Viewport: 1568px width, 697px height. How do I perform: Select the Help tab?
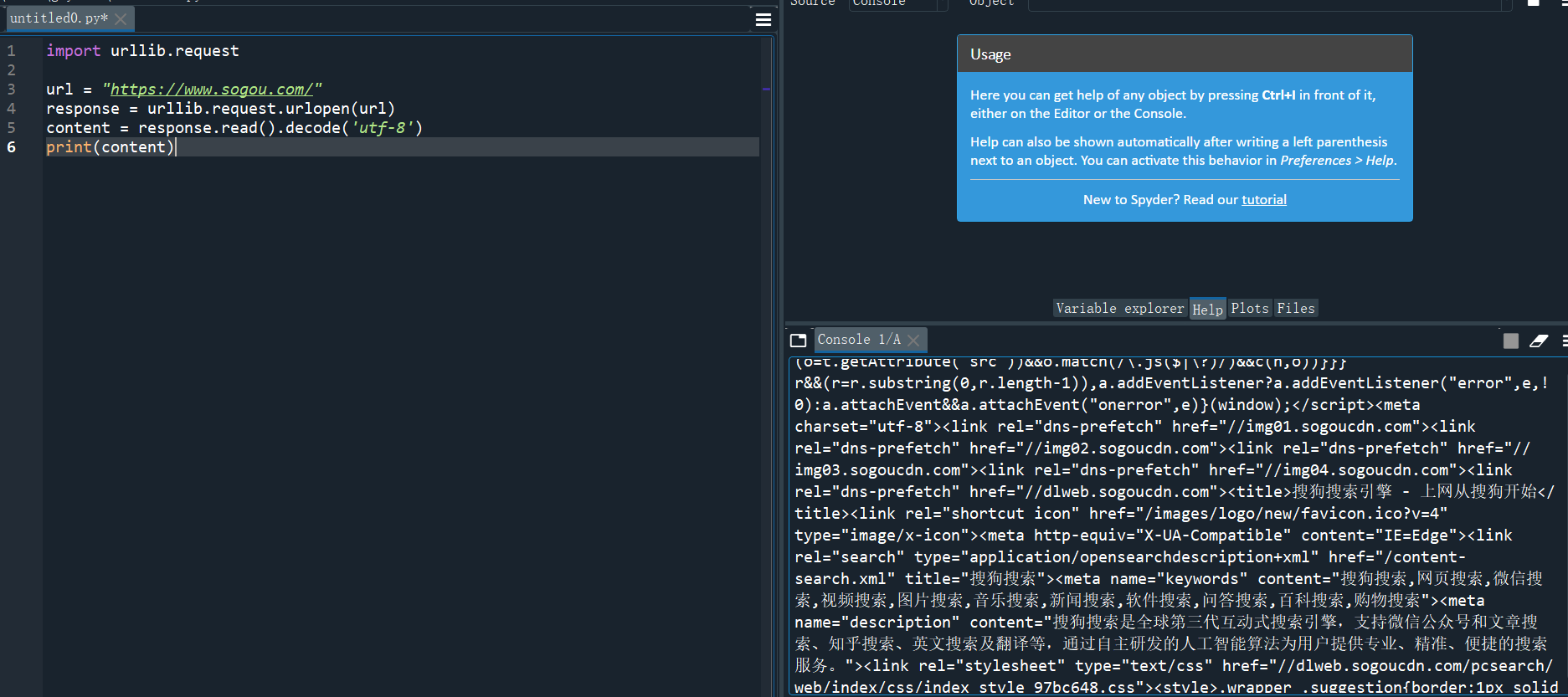coord(1207,309)
